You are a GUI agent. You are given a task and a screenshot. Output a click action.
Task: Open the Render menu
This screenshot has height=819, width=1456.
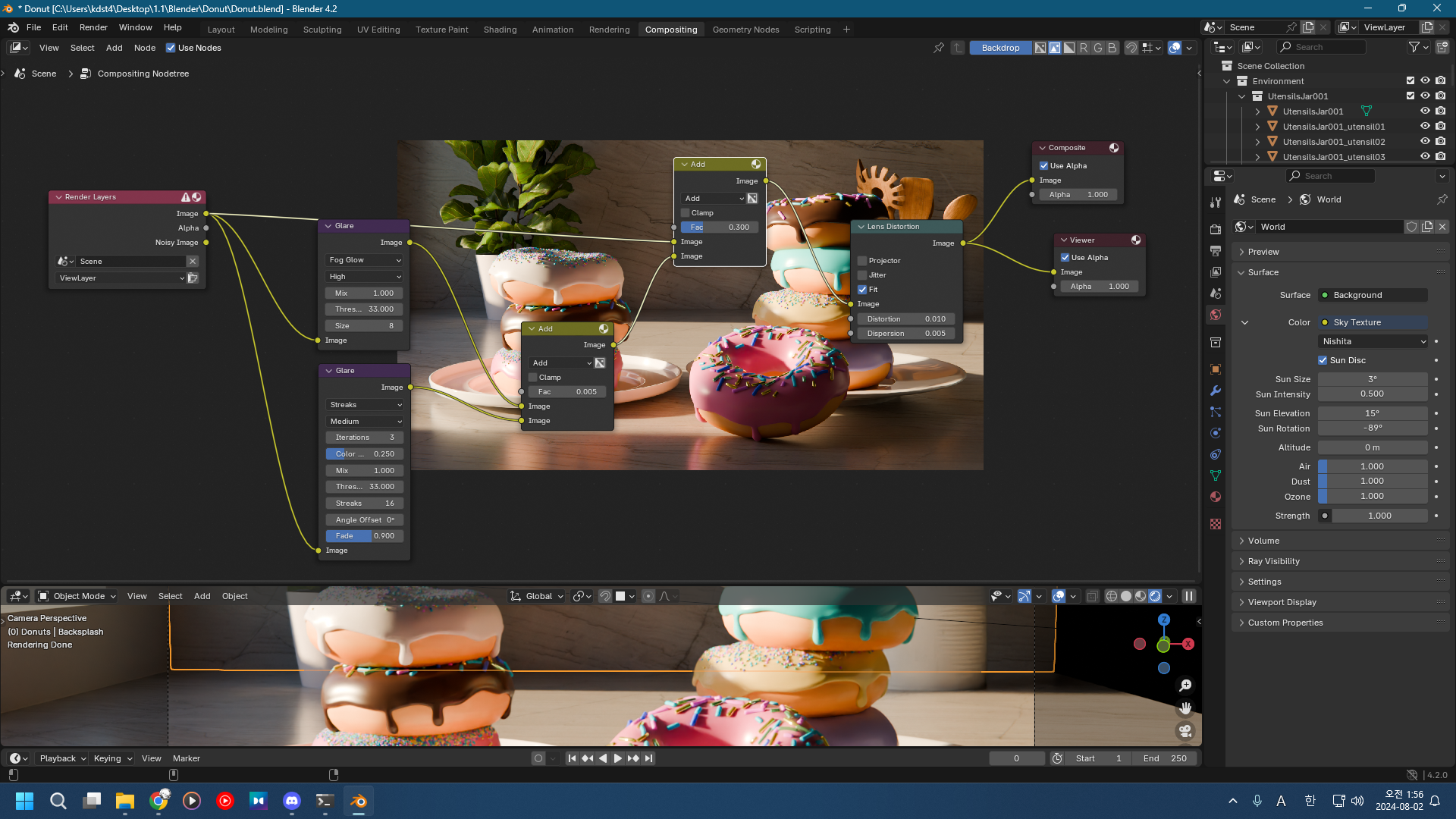tap(93, 27)
